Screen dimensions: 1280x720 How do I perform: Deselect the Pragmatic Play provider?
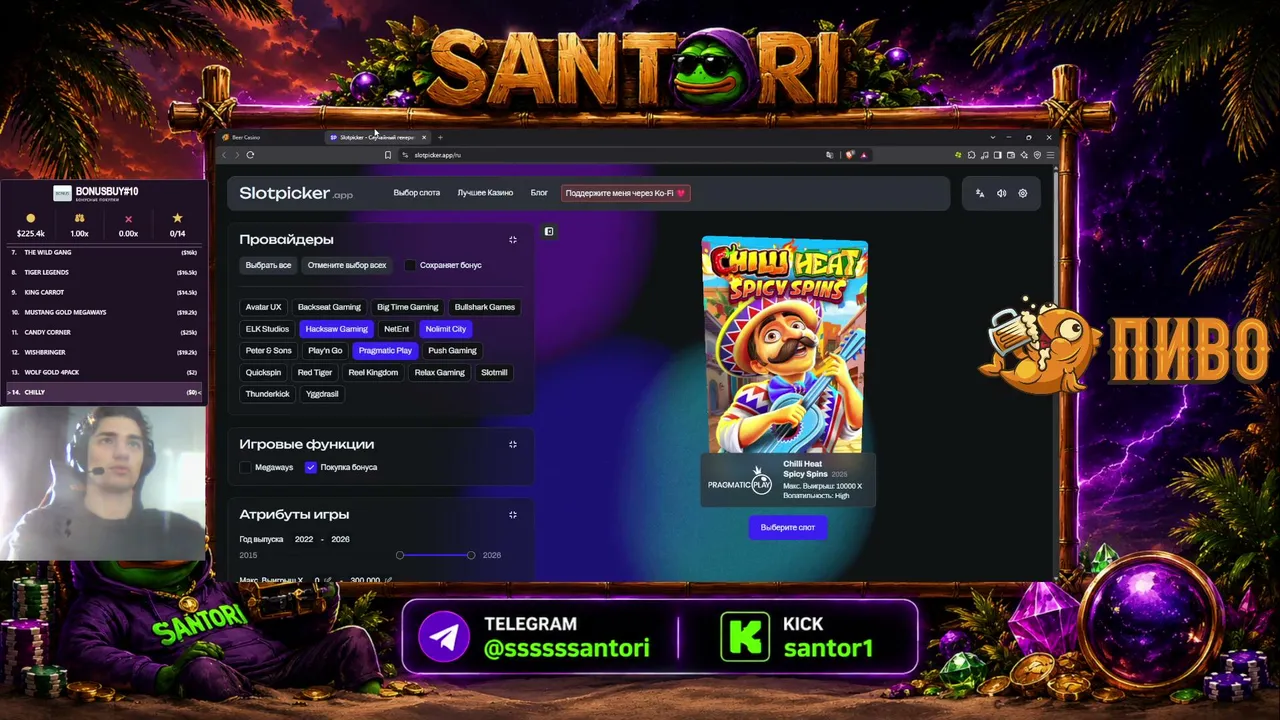pos(385,351)
